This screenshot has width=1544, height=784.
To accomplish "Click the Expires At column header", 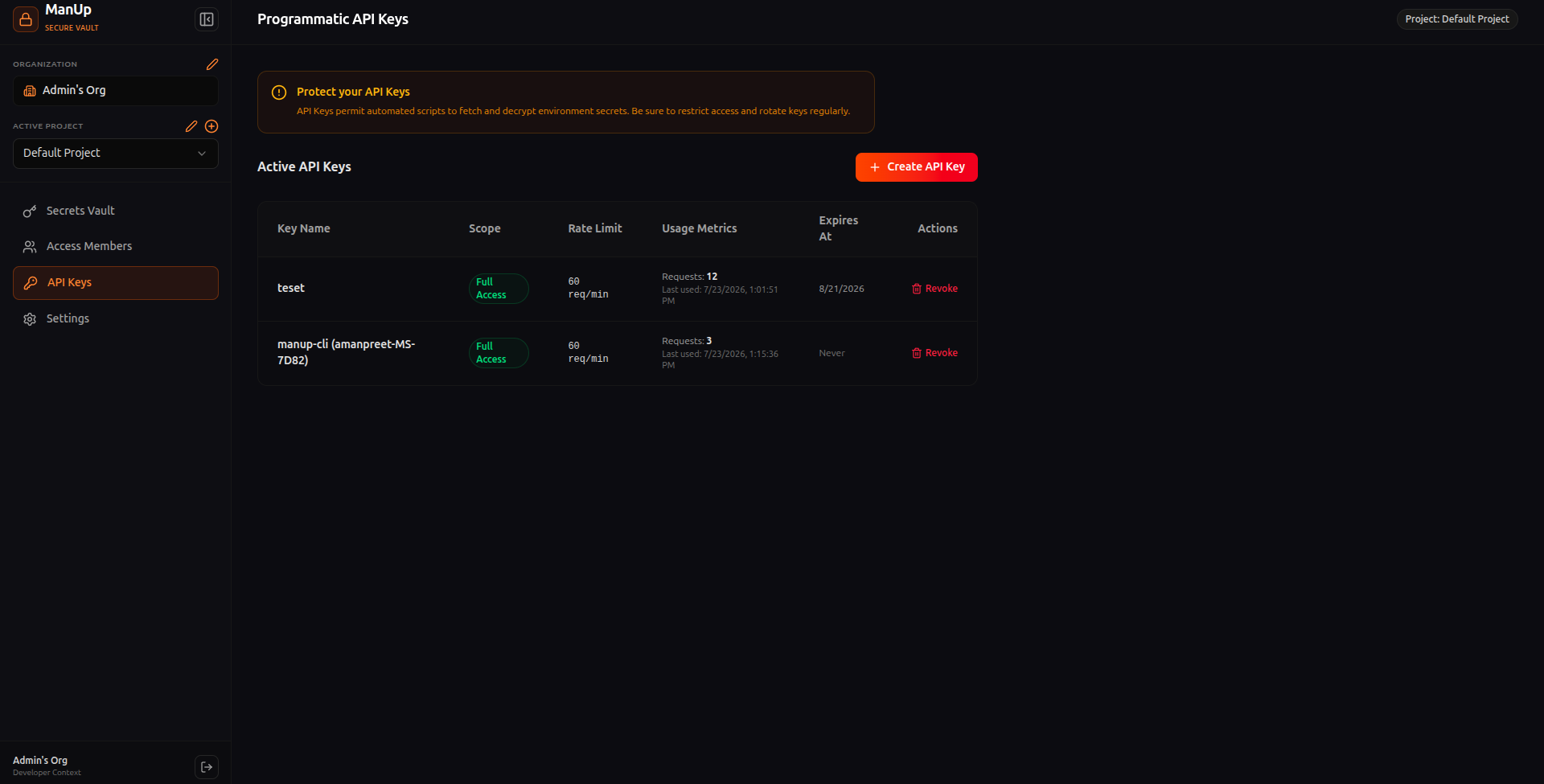I will pyautogui.click(x=839, y=228).
